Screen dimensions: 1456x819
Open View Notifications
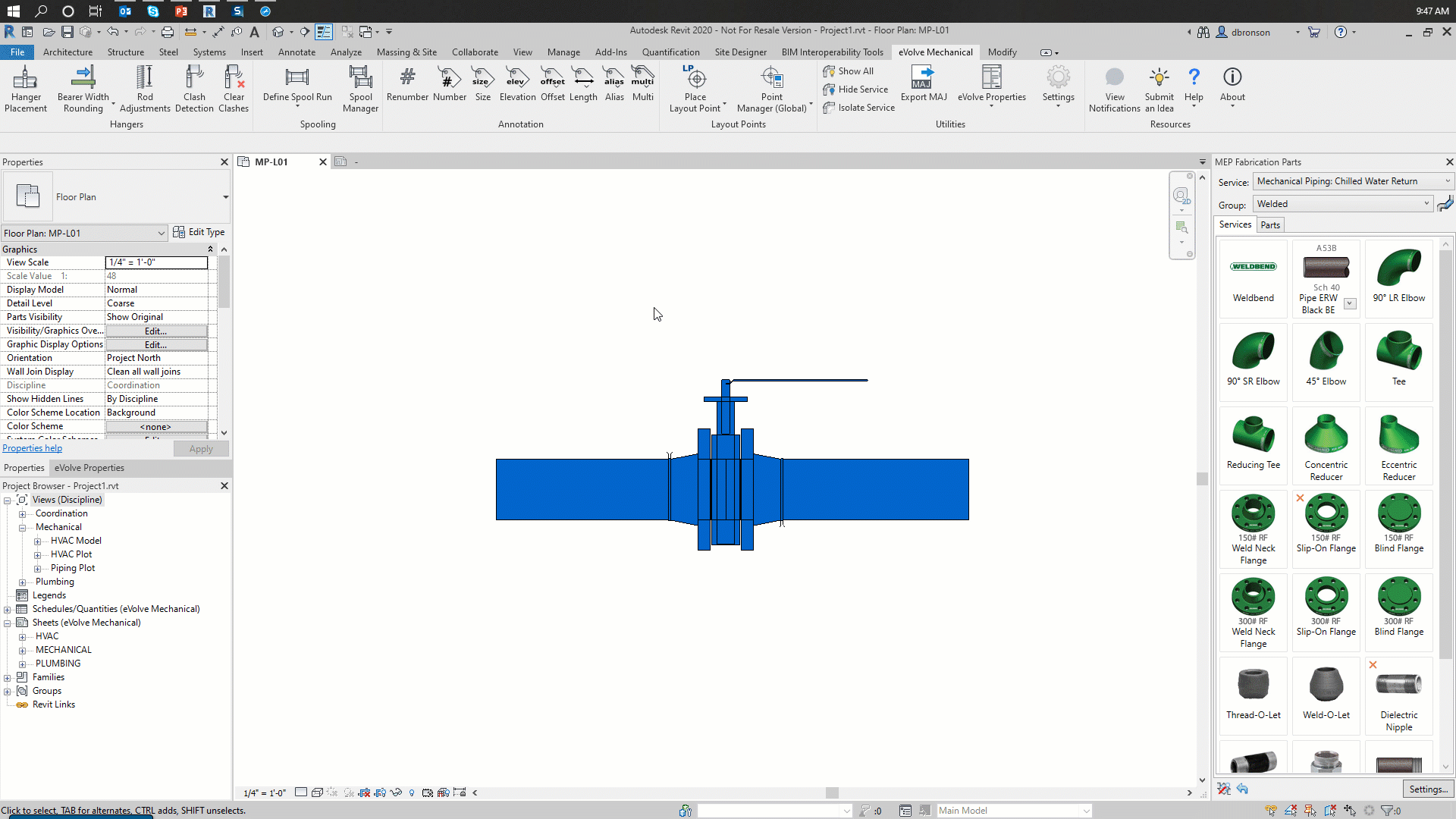1114,89
